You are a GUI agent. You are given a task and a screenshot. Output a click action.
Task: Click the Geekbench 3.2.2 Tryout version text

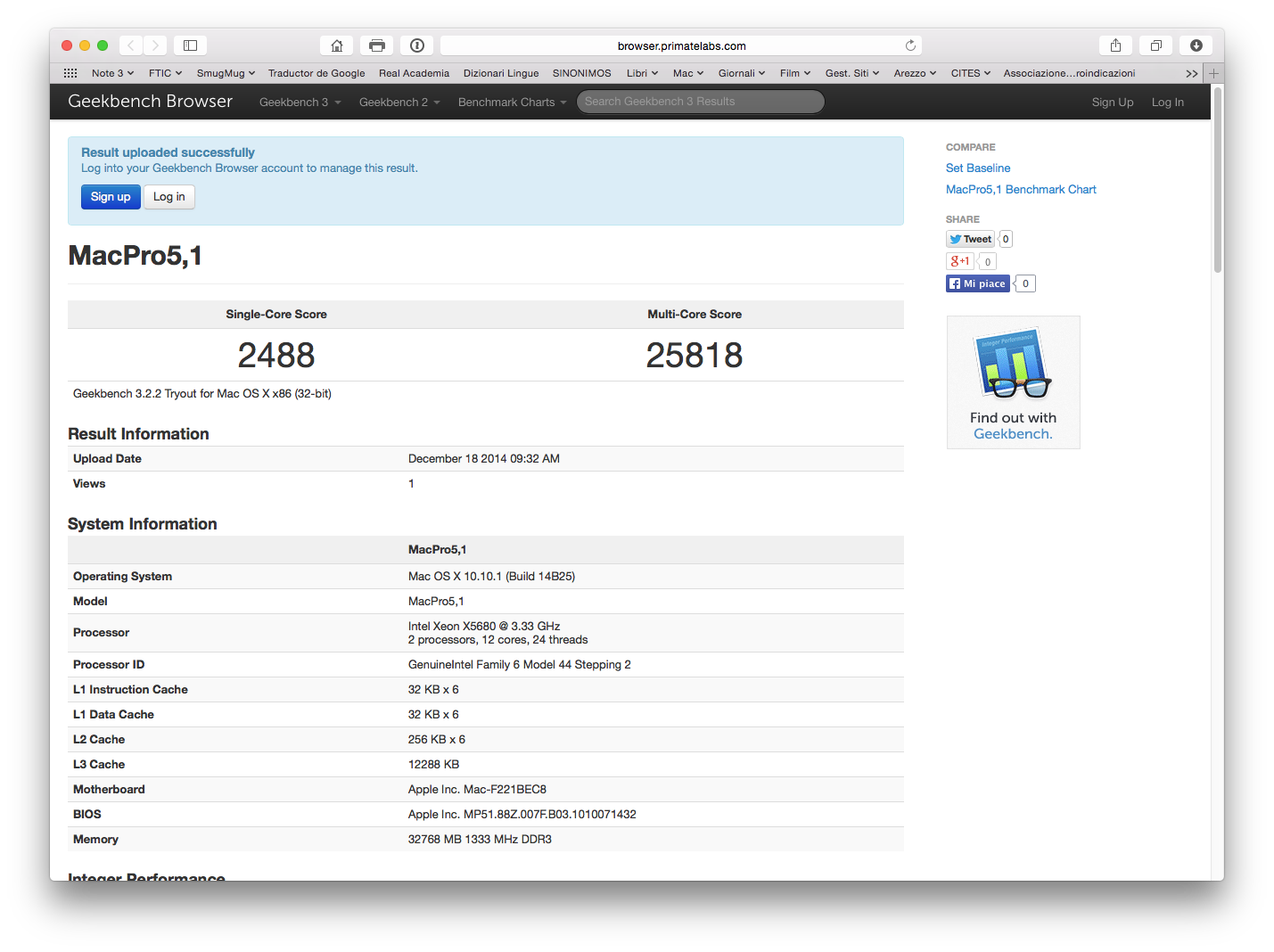click(x=202, y=394)
